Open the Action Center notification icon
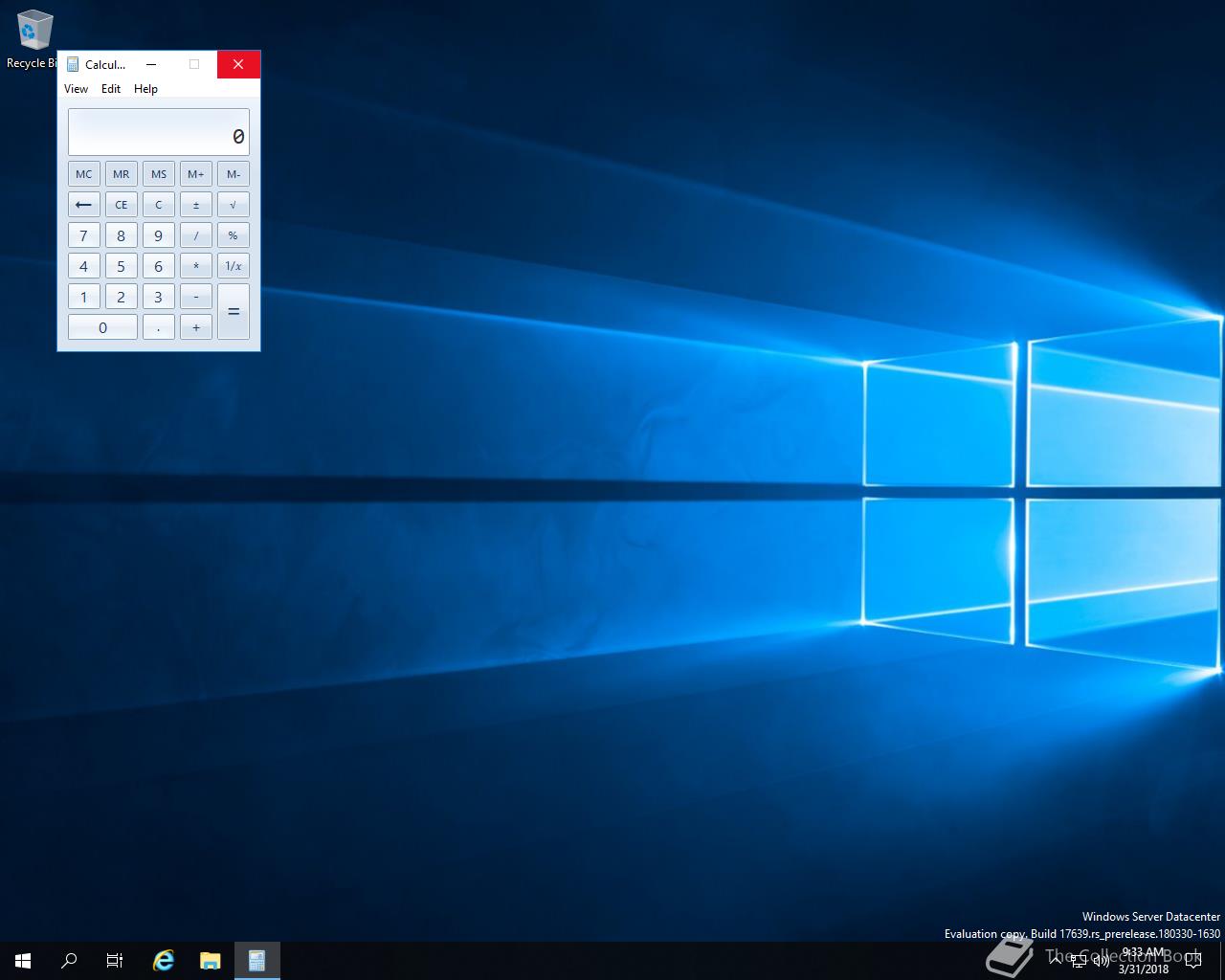Screen dimensions: 1225x980 [1192, 961]
